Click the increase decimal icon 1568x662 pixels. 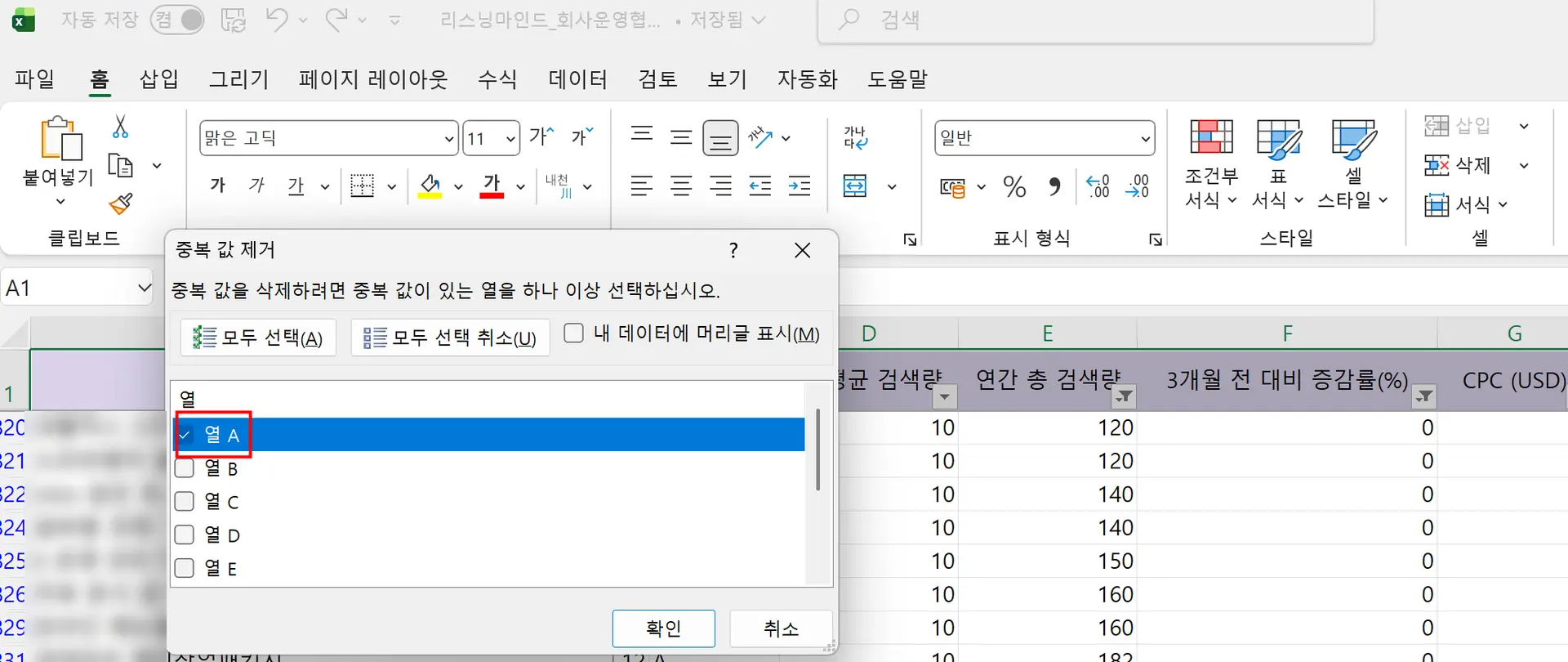[1098, 187]
